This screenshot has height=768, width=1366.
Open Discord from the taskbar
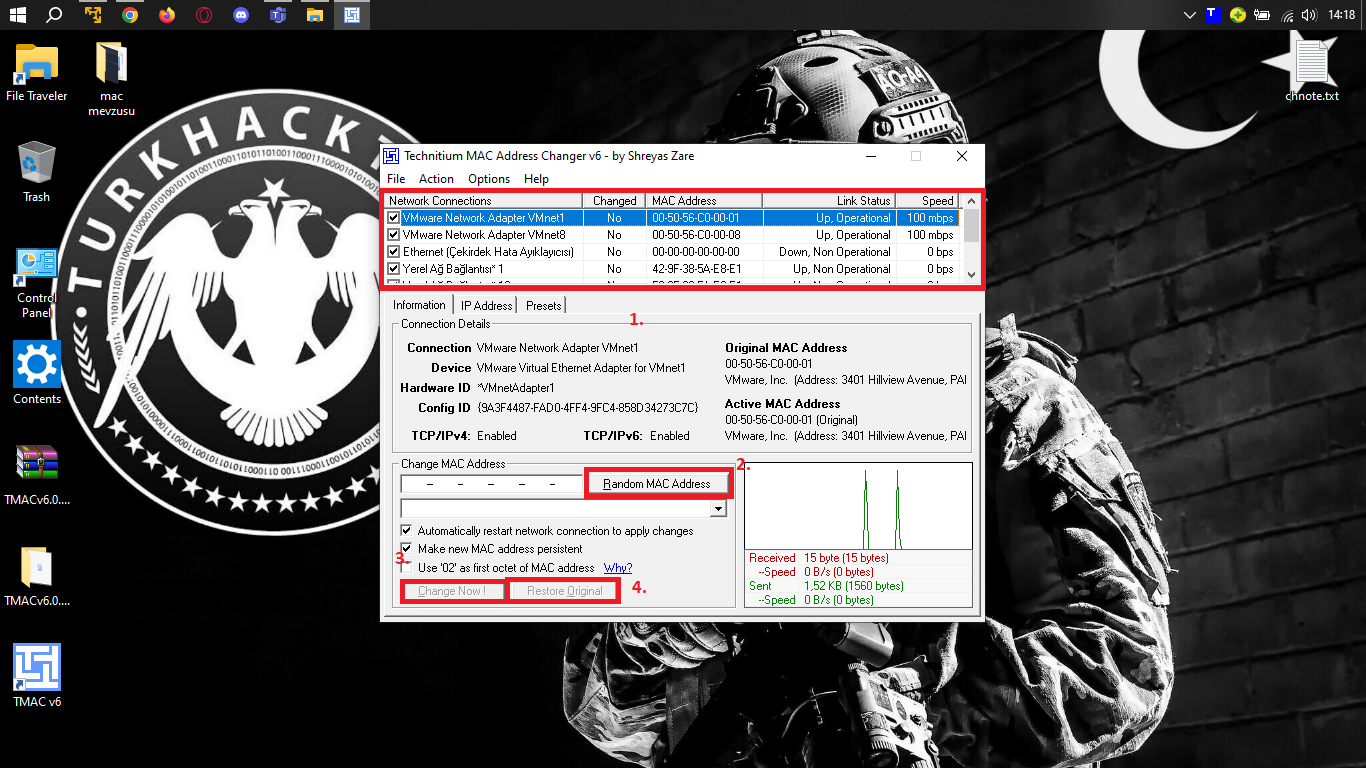coord(240,15)
